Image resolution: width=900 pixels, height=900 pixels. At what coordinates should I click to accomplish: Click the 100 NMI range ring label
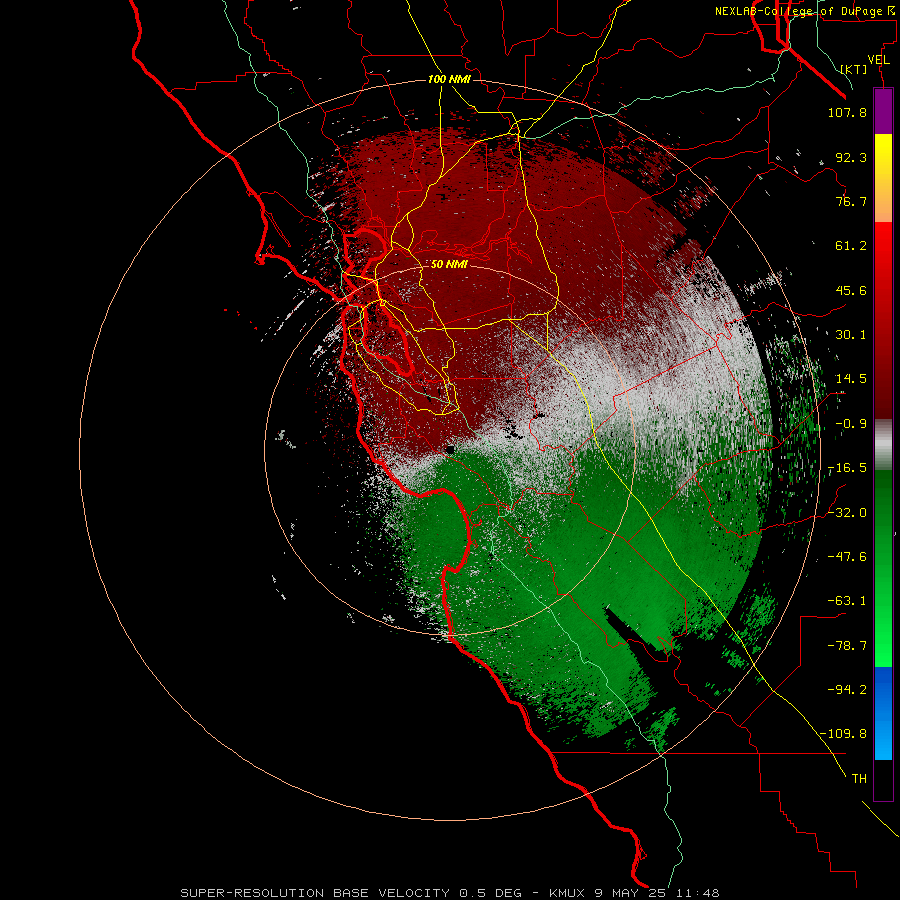(x=449, y=79)
